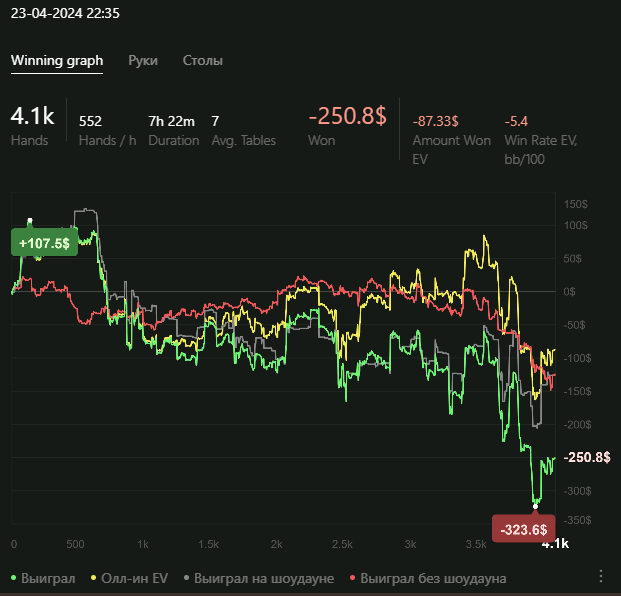The width and height of the screenshot is (621, 596).
Task: Click the +107.5$ peak label
Action: 44,243
